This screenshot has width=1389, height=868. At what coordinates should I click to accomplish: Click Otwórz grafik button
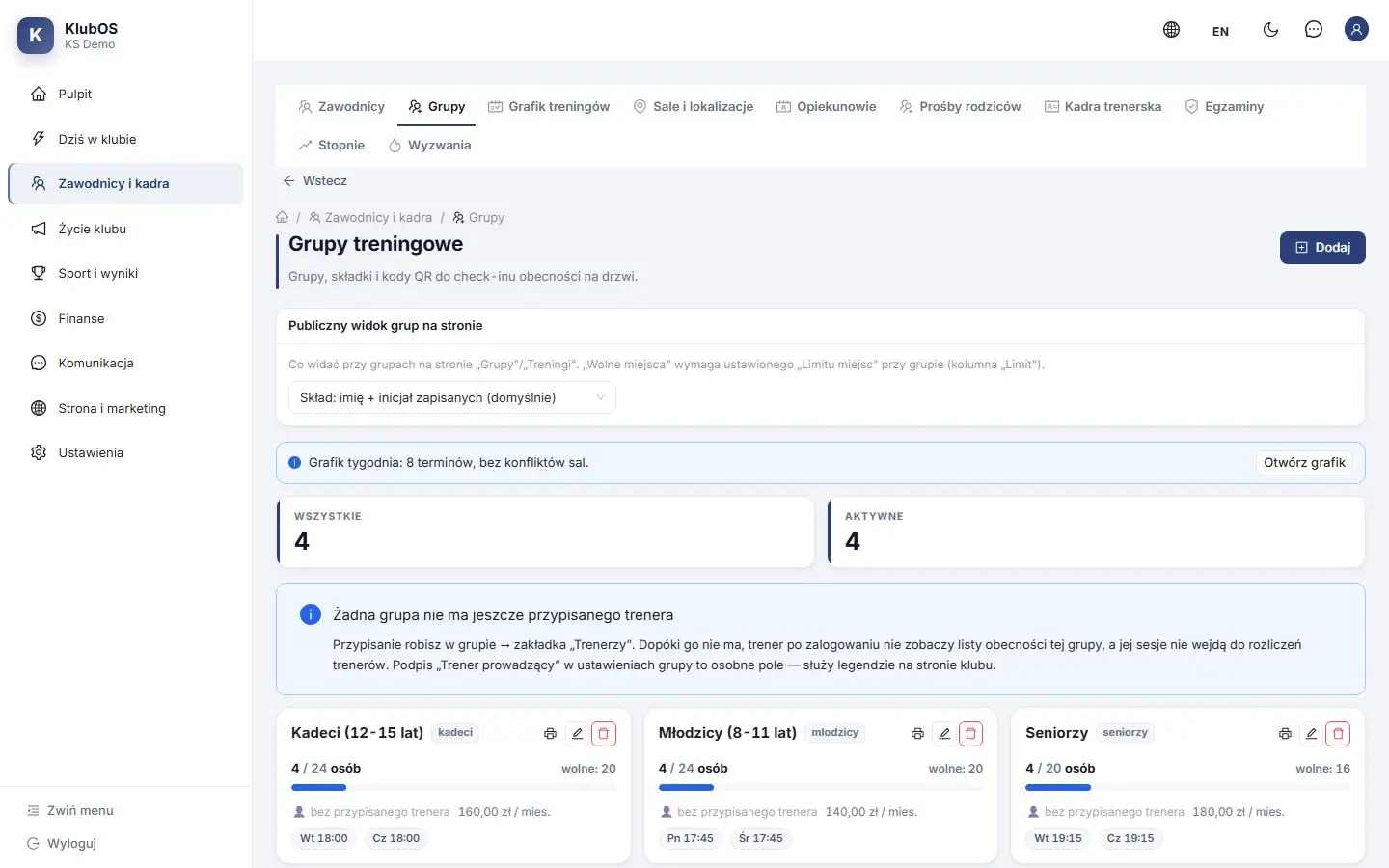coord(1304,463)
